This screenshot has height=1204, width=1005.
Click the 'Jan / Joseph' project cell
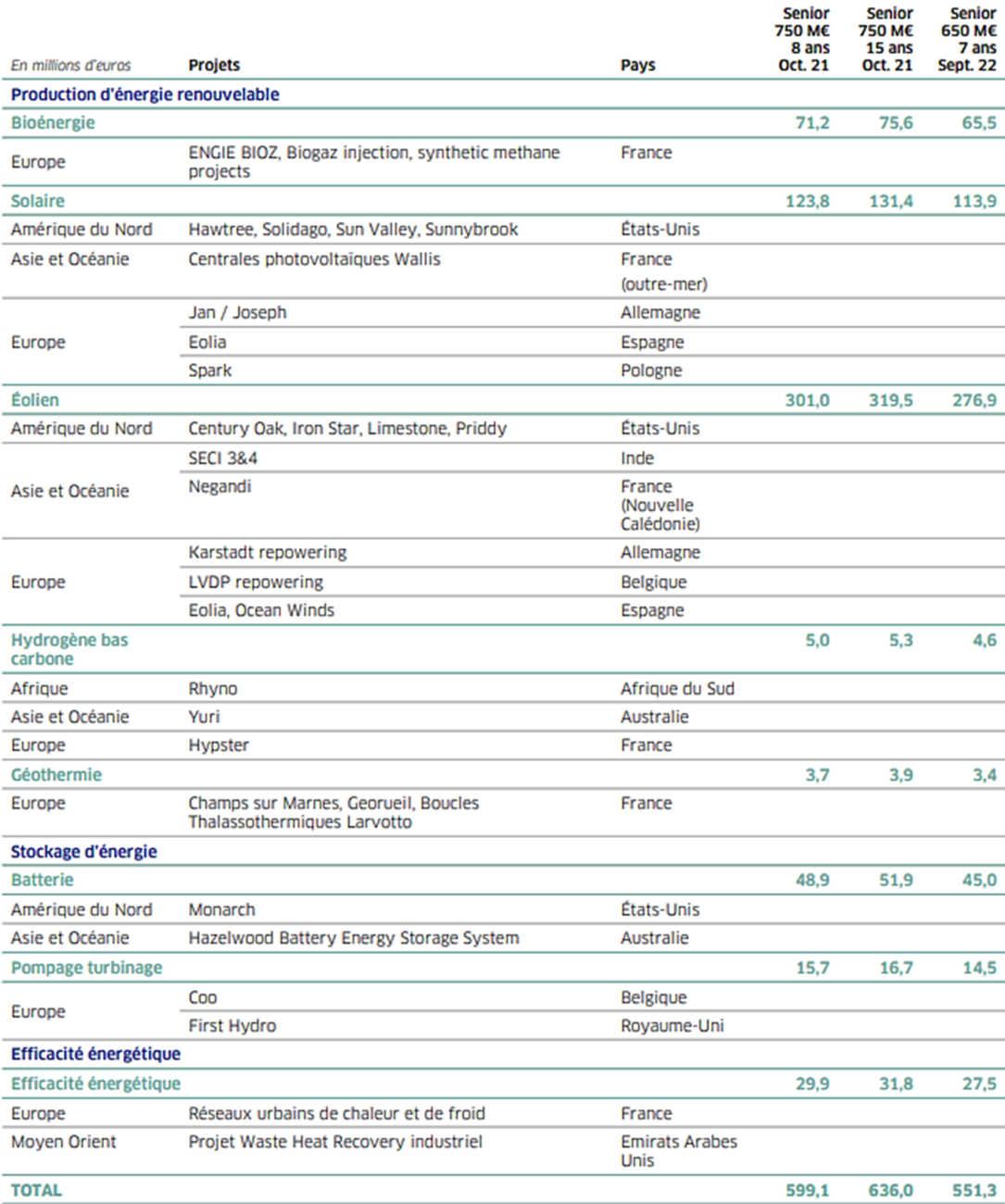237,313
